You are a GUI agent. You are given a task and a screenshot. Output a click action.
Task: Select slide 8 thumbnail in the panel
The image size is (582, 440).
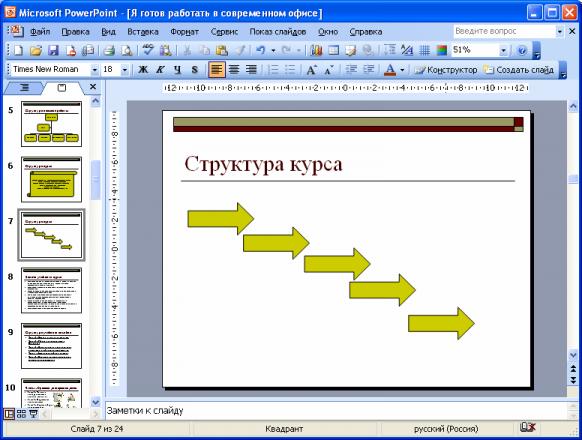tap(51, 290)
